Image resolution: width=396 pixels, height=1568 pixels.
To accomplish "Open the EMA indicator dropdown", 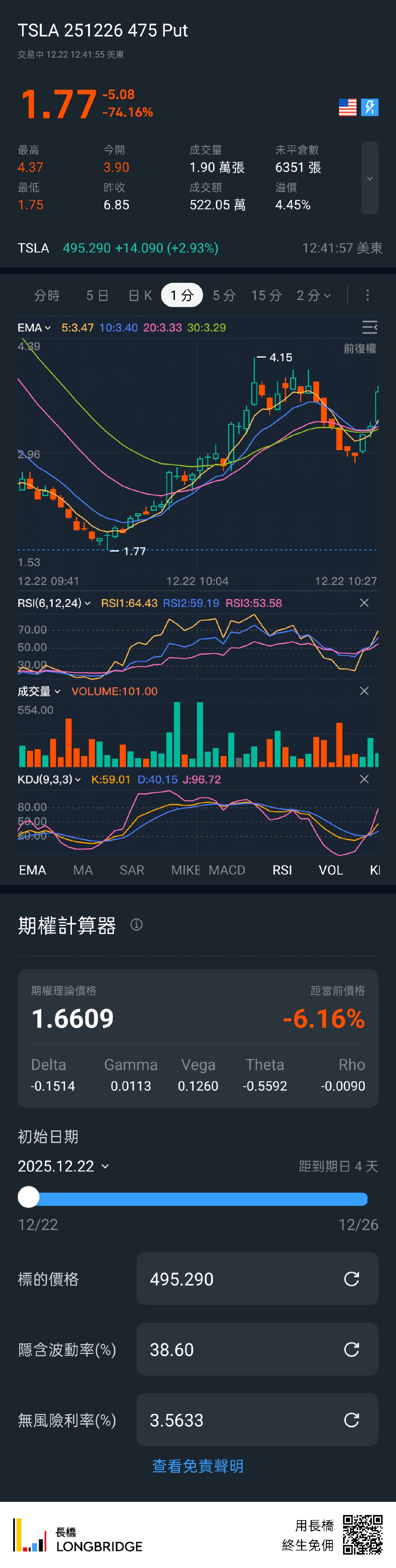I will tap(34, 327).
